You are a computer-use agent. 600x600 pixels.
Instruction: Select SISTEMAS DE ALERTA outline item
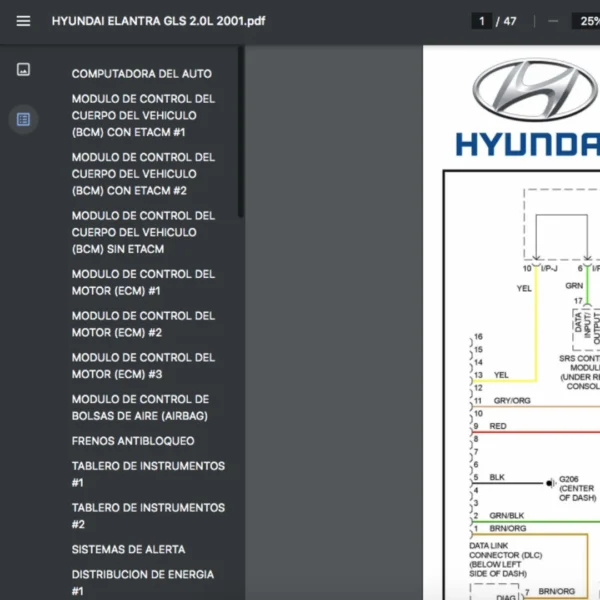[129, 549]
